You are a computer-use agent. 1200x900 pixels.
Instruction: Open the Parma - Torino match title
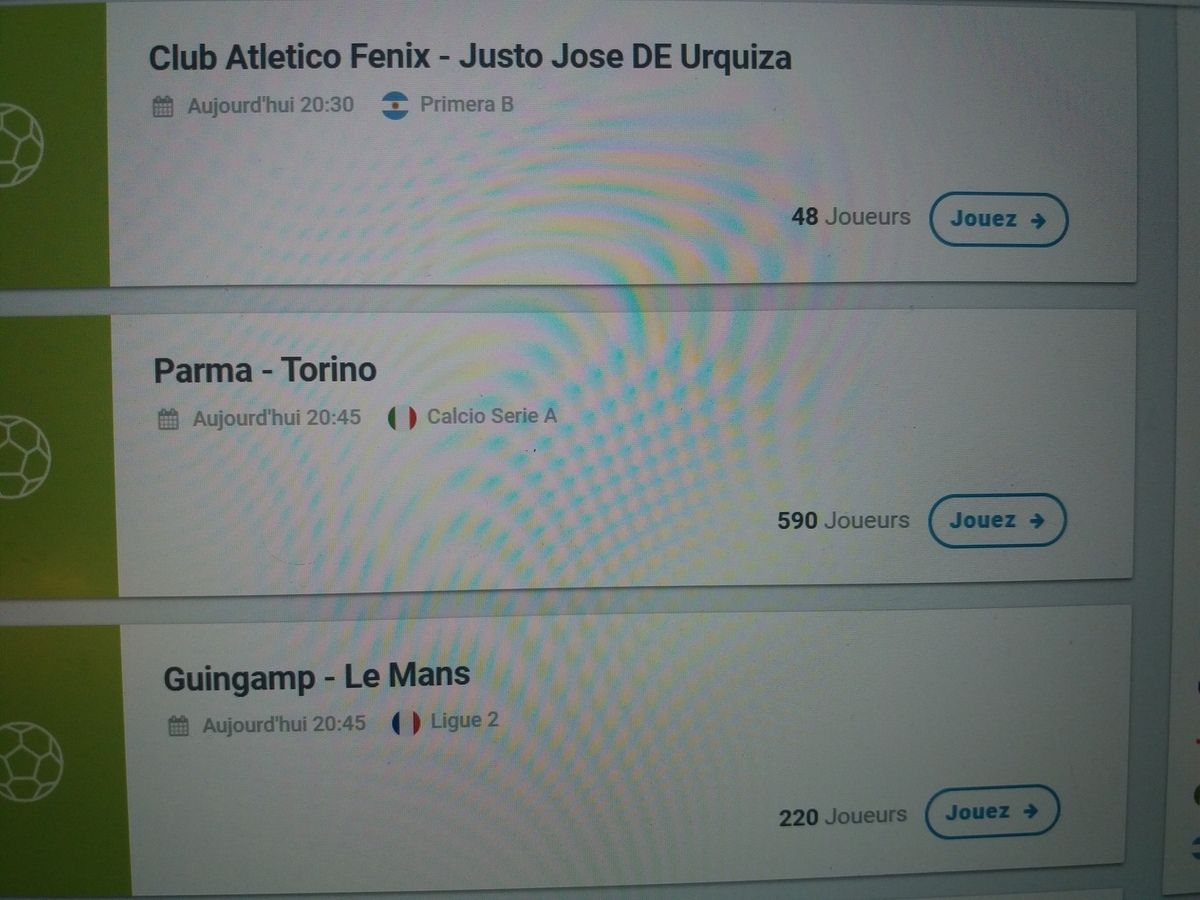[265, 370]
